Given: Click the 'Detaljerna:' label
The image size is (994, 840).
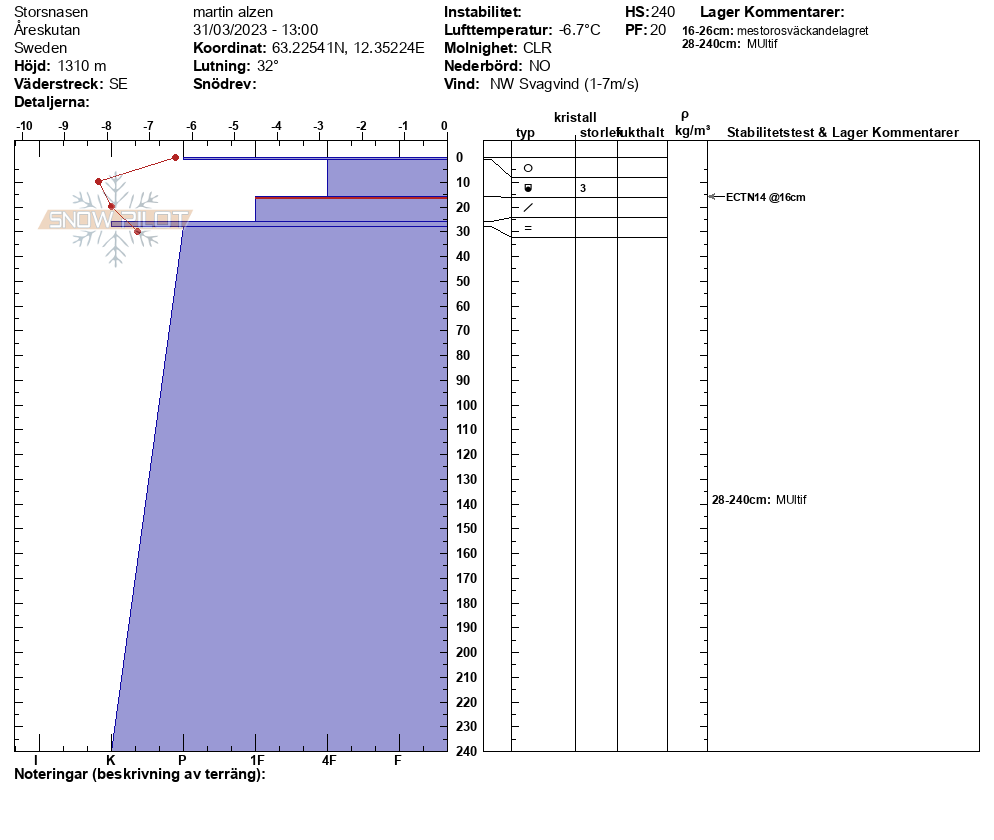Looking at the screenshot, I should click(52, 102).
